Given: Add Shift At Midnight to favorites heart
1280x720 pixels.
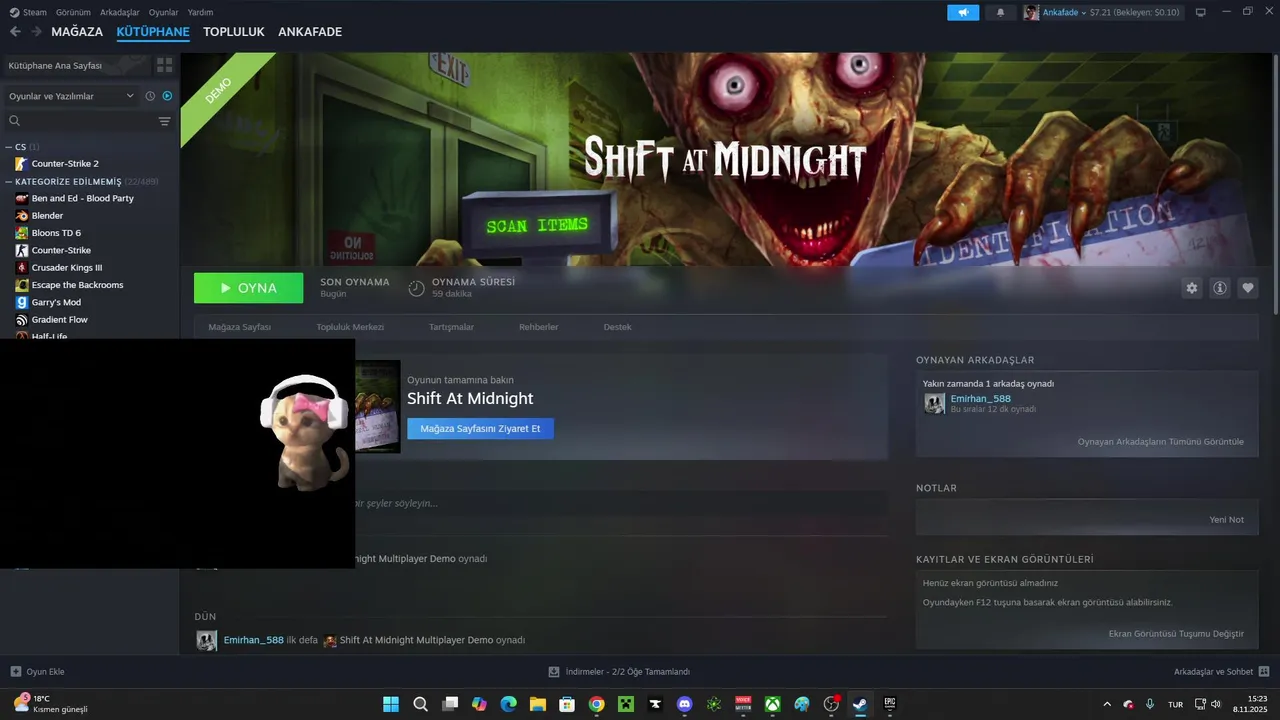Looking at the screenshot, I should point(1248,288).
